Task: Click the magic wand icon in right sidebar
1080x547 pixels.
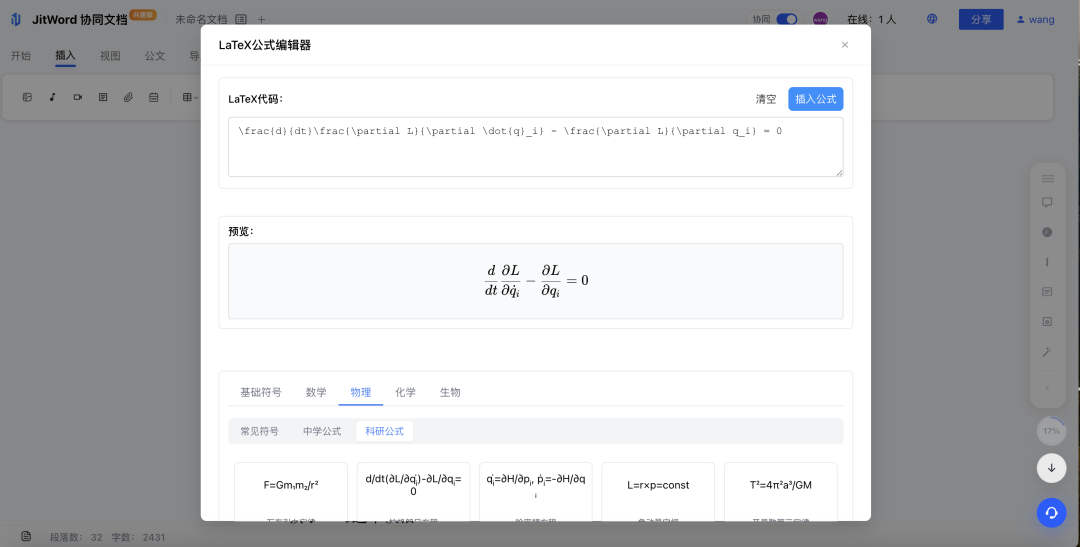Action: (x=1048, y=352)
